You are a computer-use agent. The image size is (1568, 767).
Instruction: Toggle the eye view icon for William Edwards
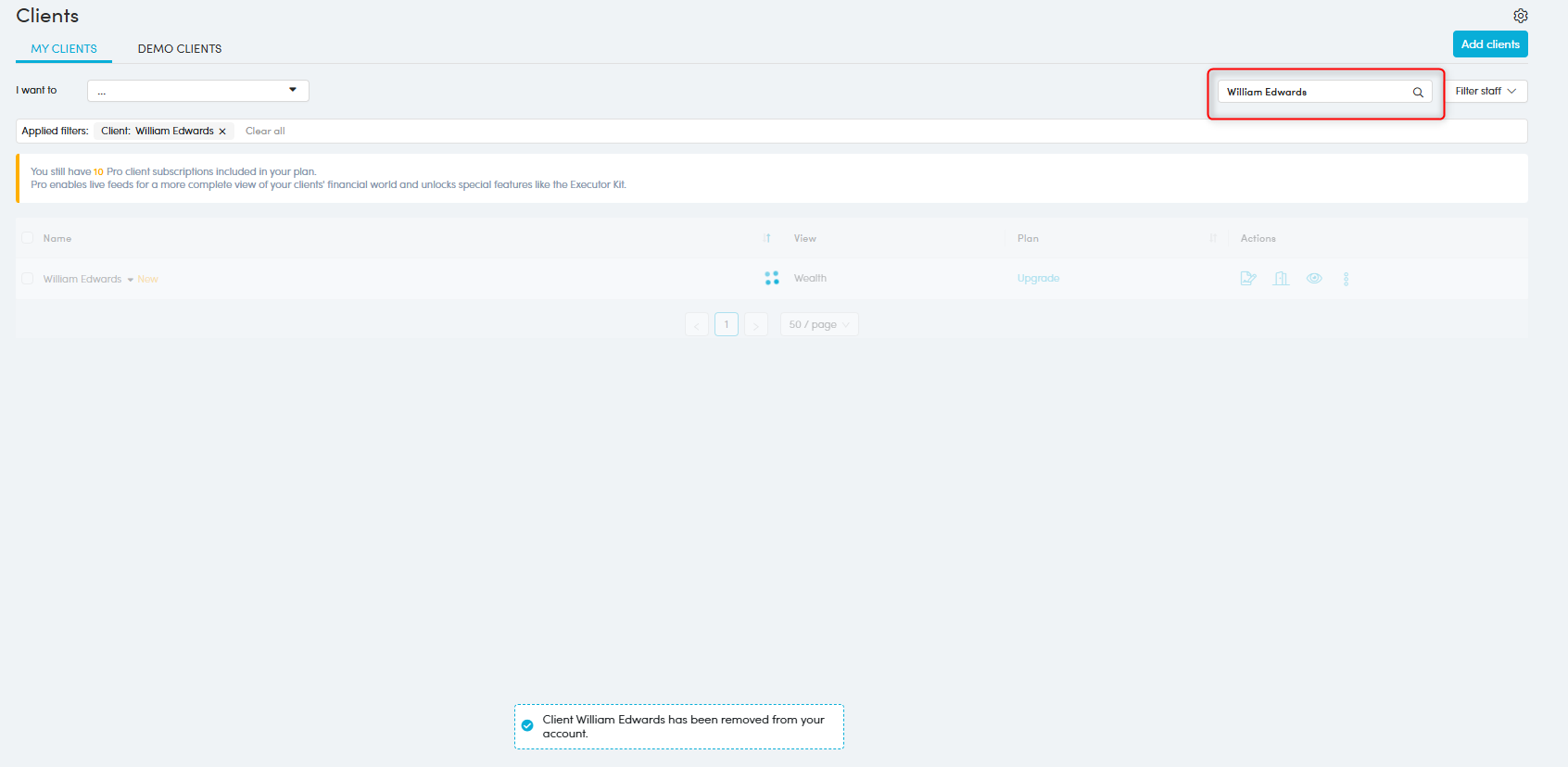pyautogui.click(x=1313, y=279)
